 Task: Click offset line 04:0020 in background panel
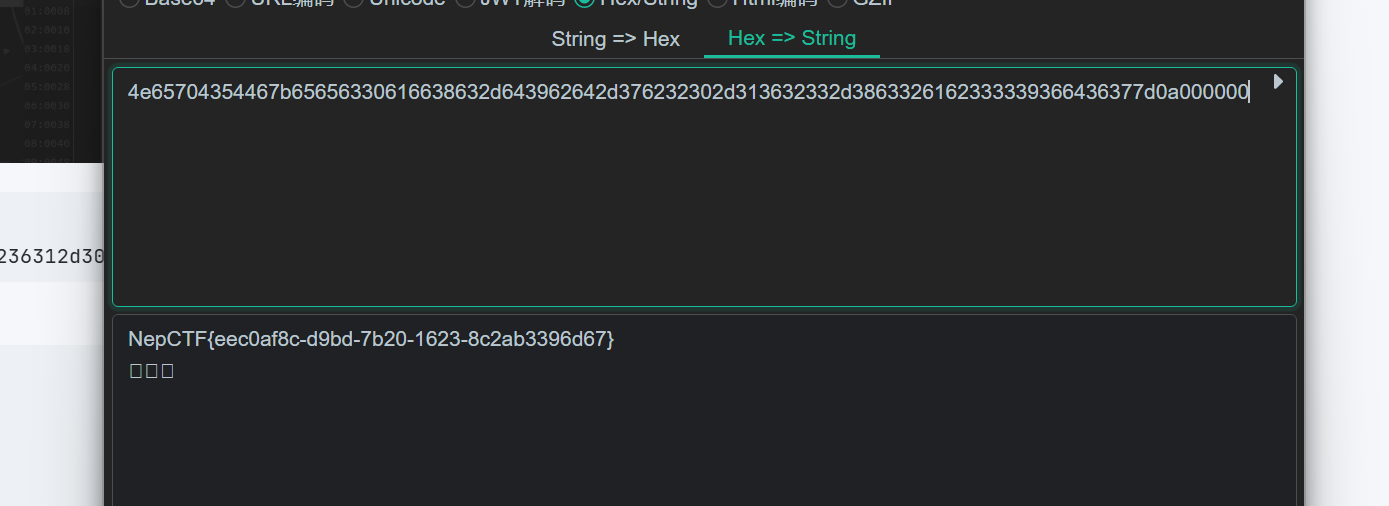[x=46, y=68]
